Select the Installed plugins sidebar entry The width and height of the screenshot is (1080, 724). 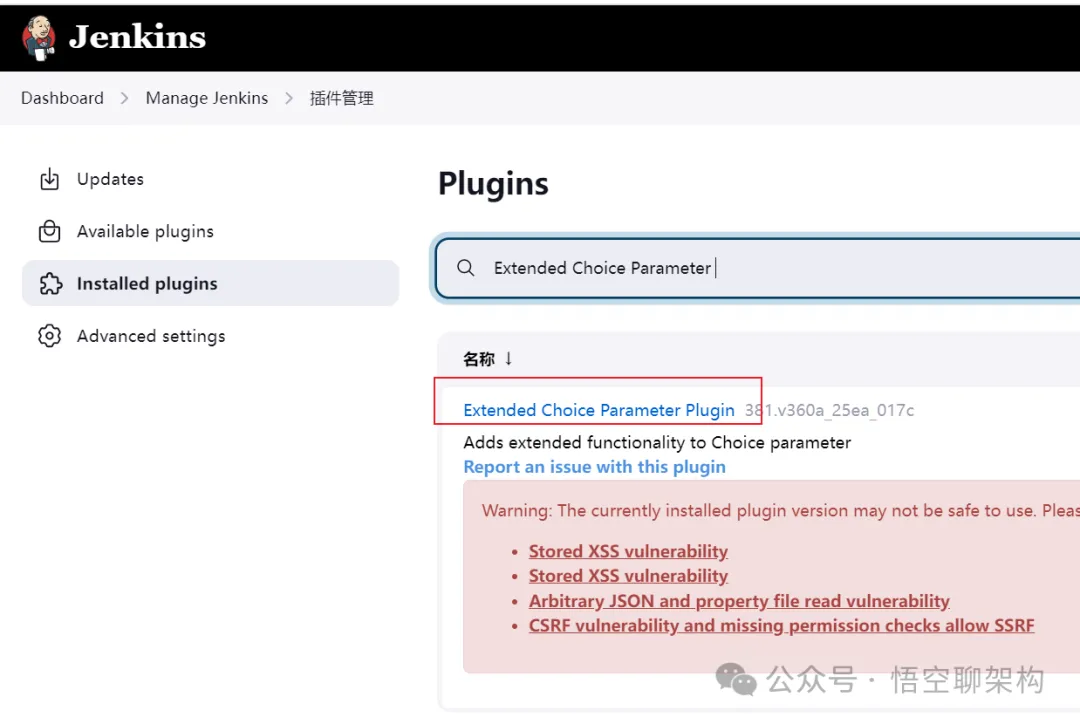click(x=147, y=284)
